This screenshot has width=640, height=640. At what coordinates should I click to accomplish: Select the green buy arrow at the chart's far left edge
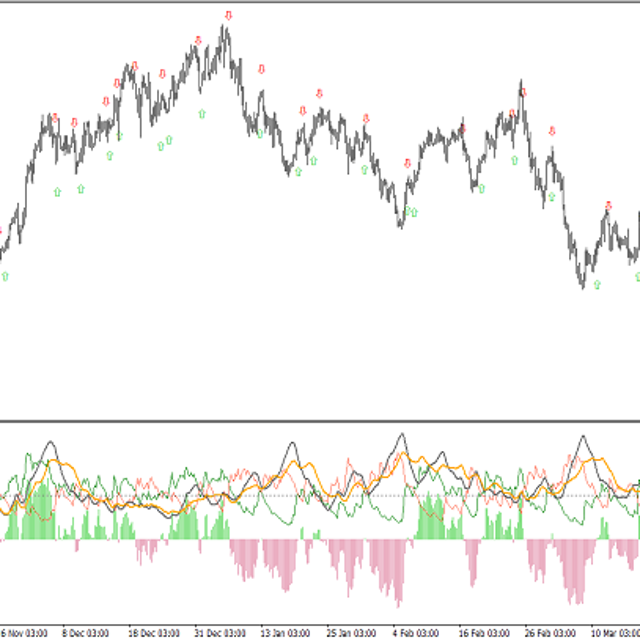tap(5, 275)
